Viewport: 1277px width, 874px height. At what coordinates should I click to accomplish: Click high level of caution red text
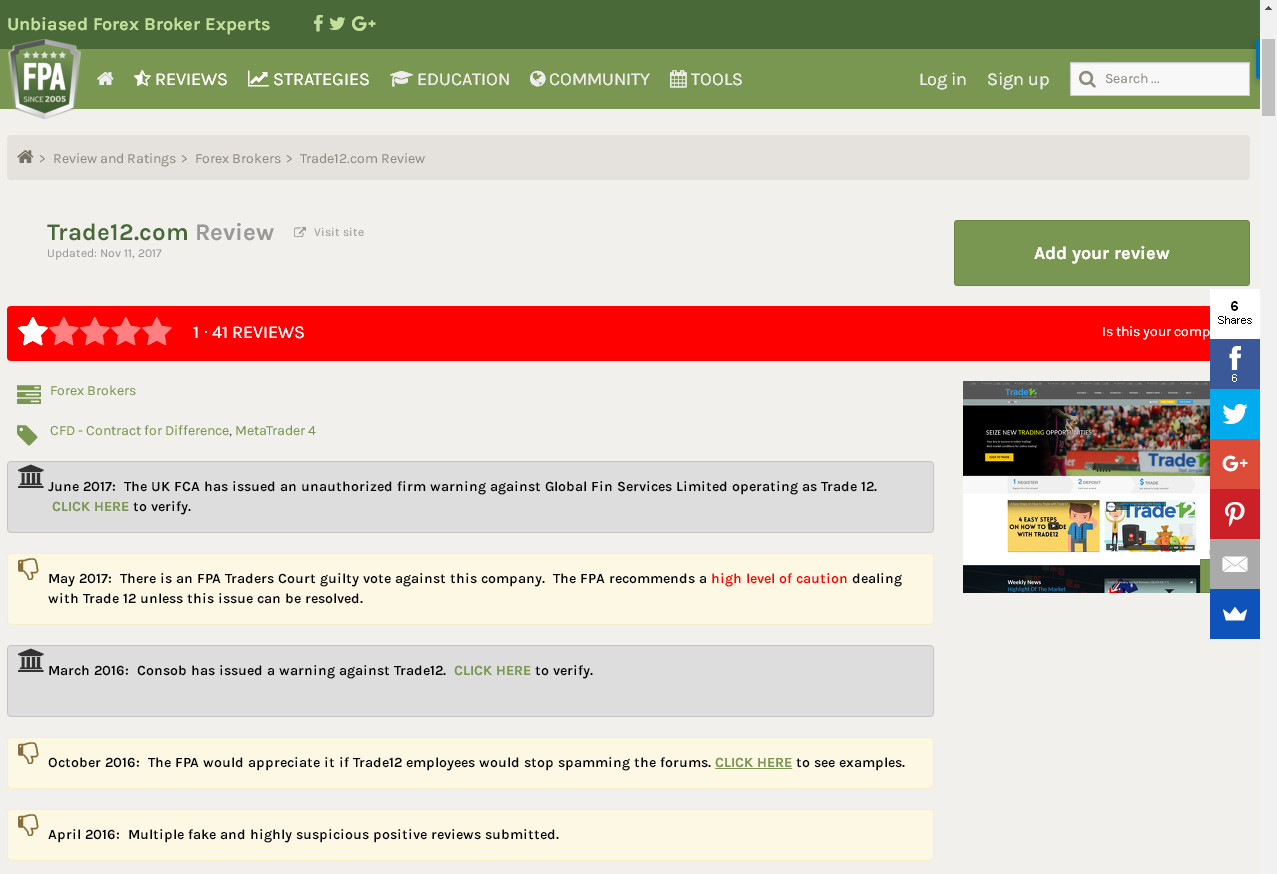coord(779,579)
